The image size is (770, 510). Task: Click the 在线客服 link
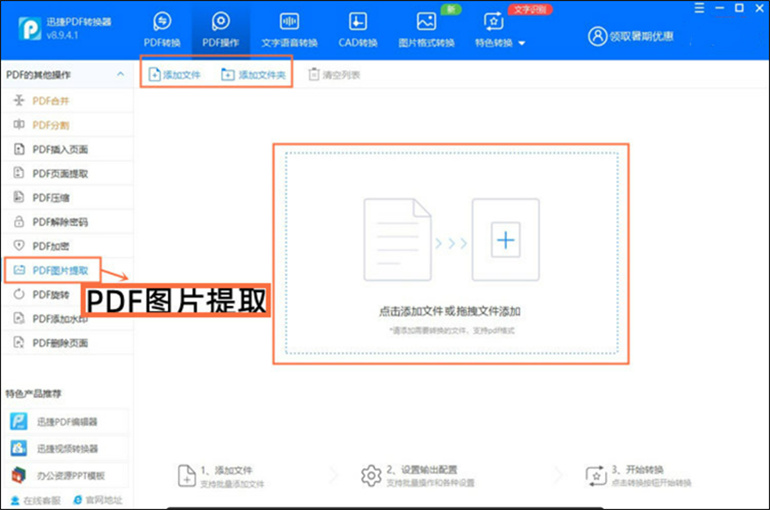pyautogui.click(x=36, y=500)
